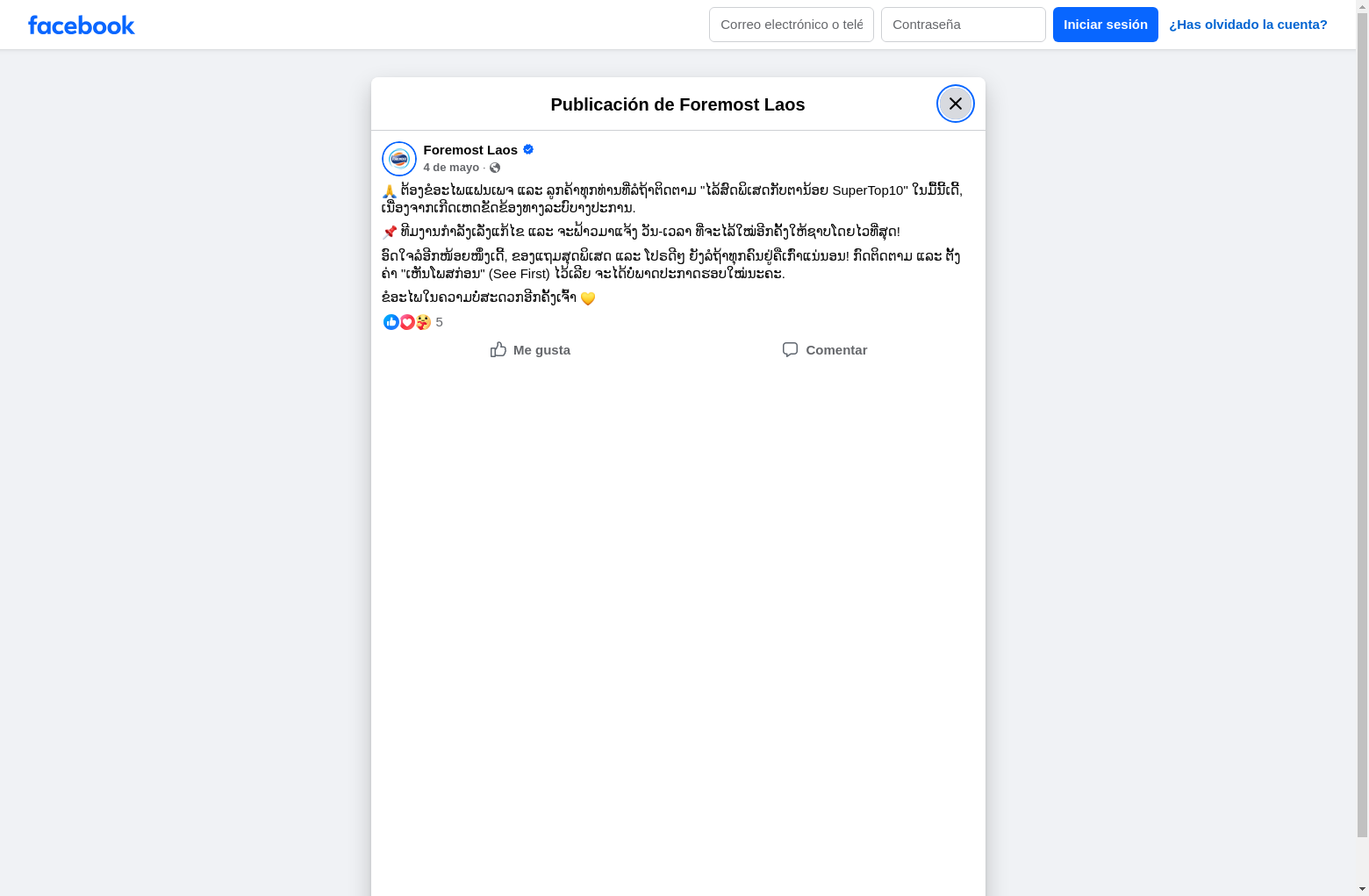Click the Facebook logo
The width and height of the screenshot is (1369, 896).
pos(82,25)
